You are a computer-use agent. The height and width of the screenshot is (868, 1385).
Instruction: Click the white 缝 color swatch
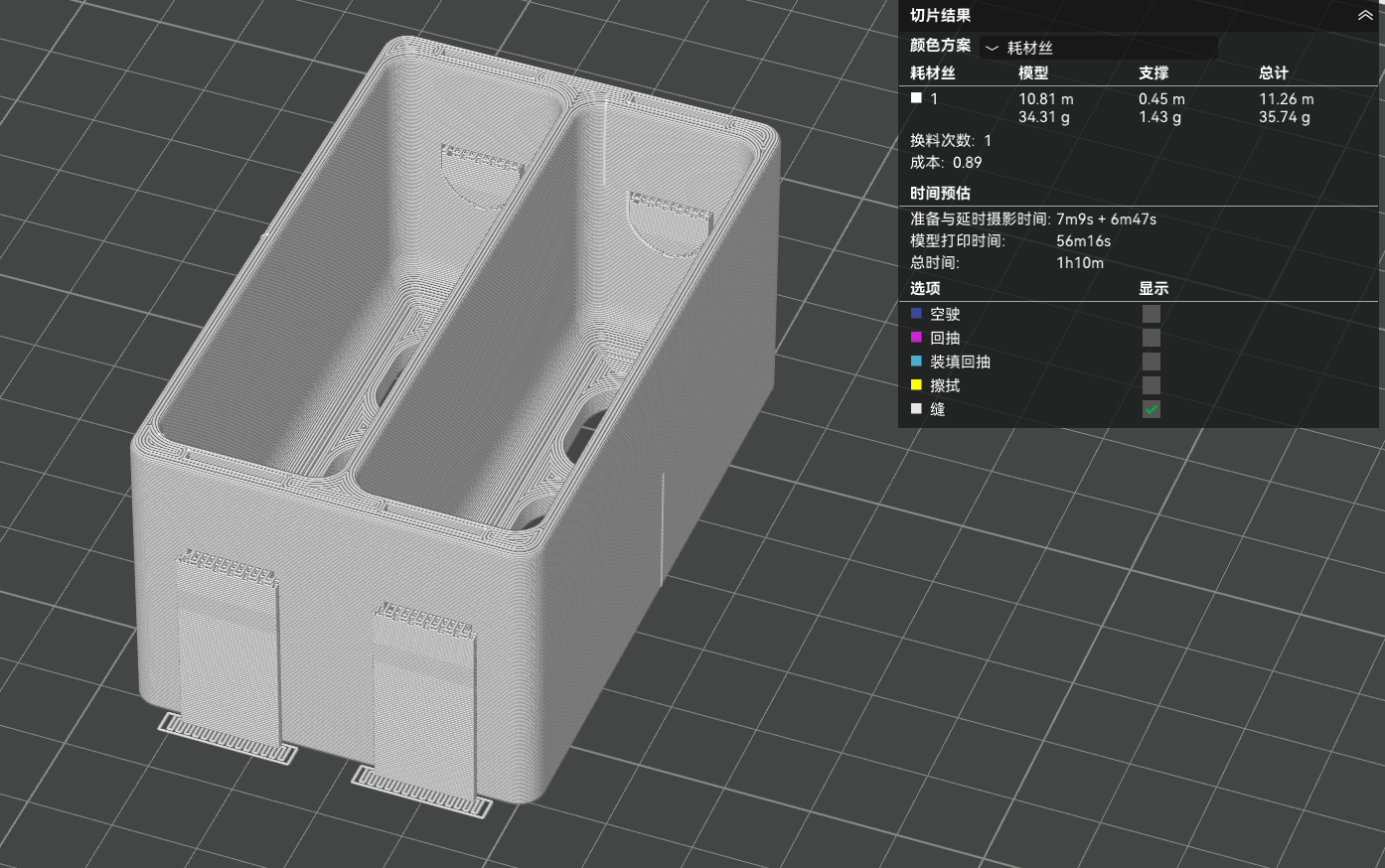[x=916, y=408]
